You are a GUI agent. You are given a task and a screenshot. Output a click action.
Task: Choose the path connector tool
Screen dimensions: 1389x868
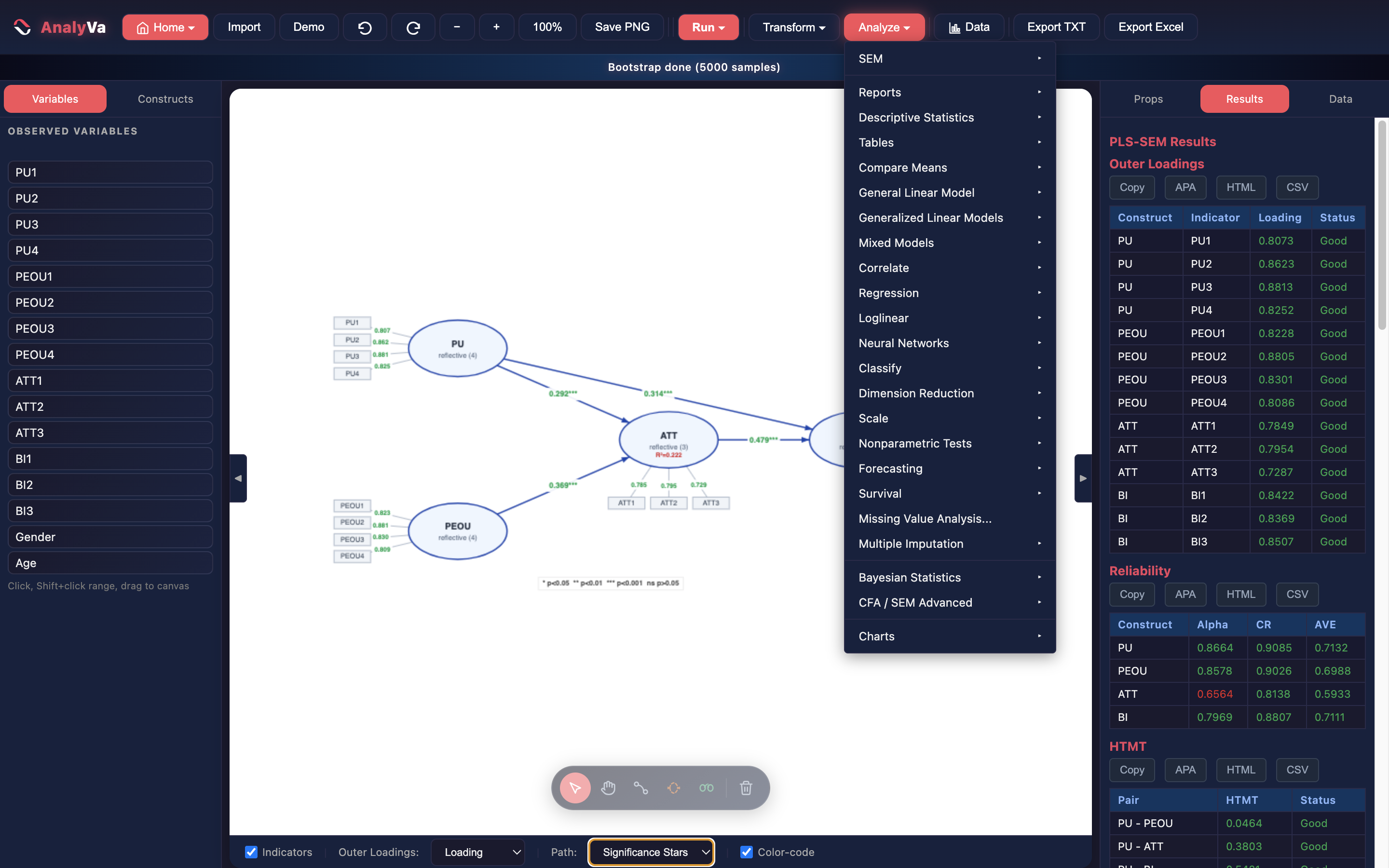[640, 787]
